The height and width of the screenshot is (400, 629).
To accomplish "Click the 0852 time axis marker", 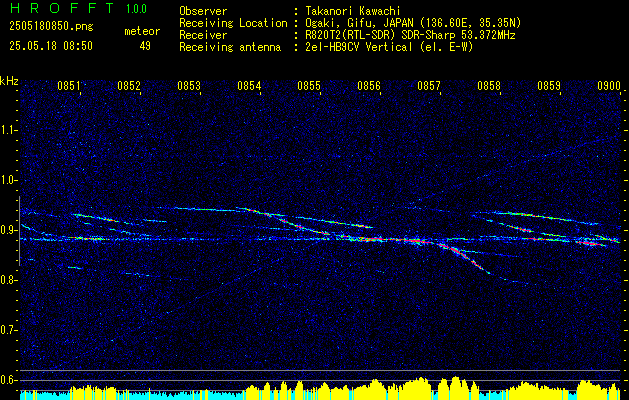I will pyautogui.click(x=129, y=86).
